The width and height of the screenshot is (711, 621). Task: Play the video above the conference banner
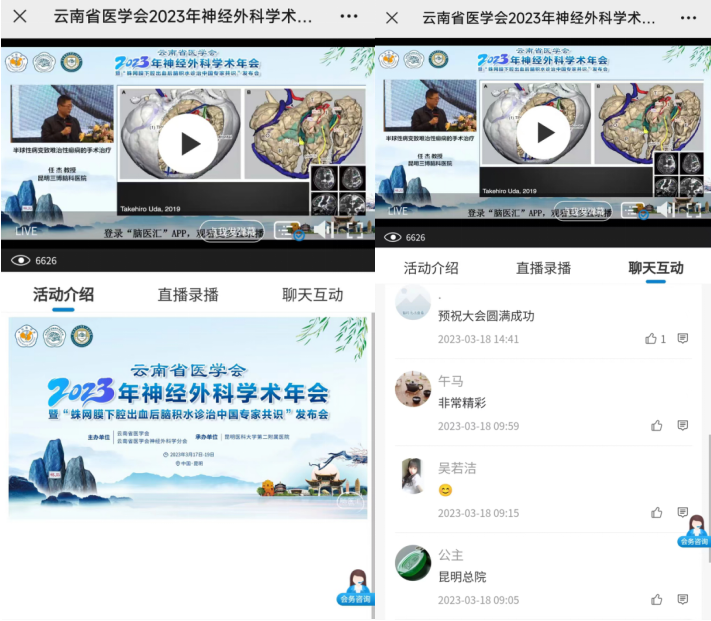tap(187, 144)
